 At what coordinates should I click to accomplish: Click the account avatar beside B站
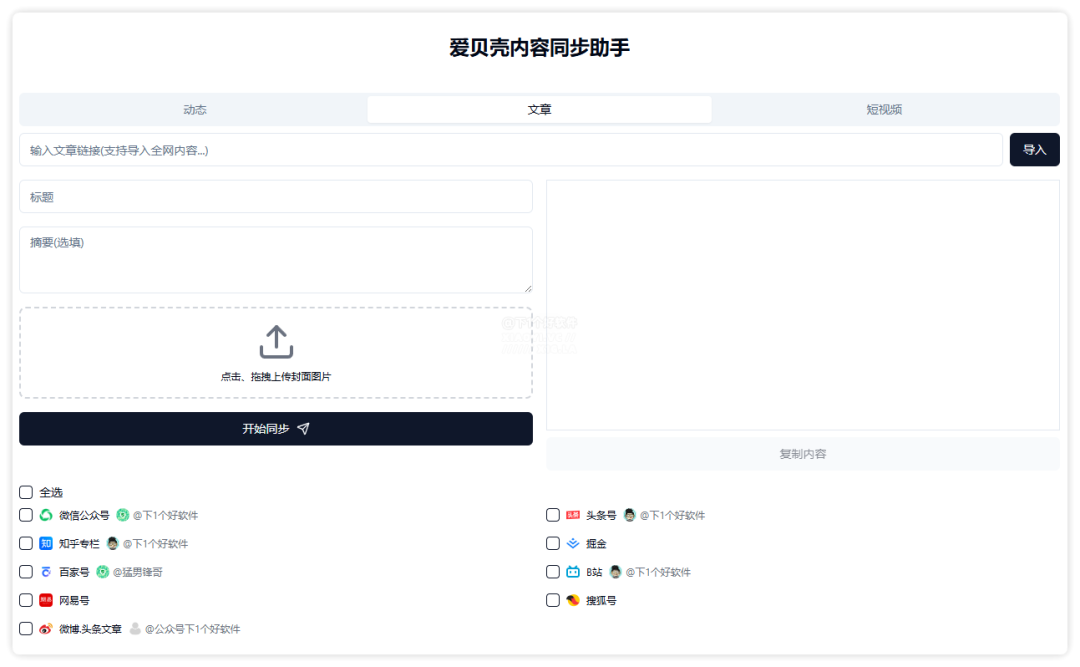[x=616, y=572]
